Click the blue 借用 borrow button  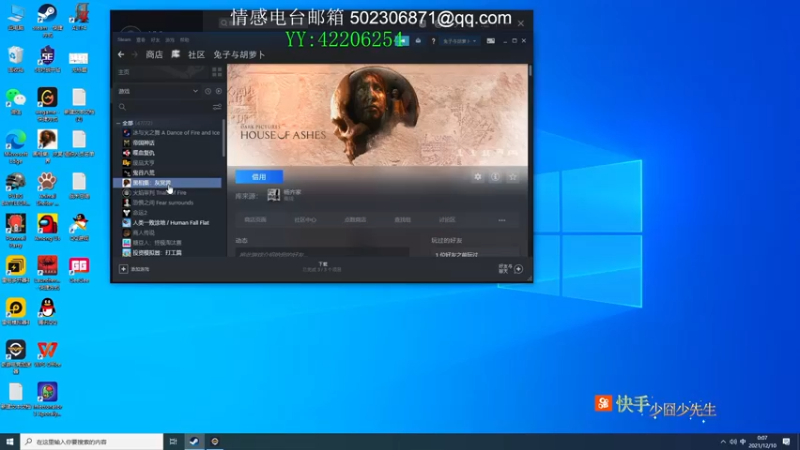[x=259, y=177]
